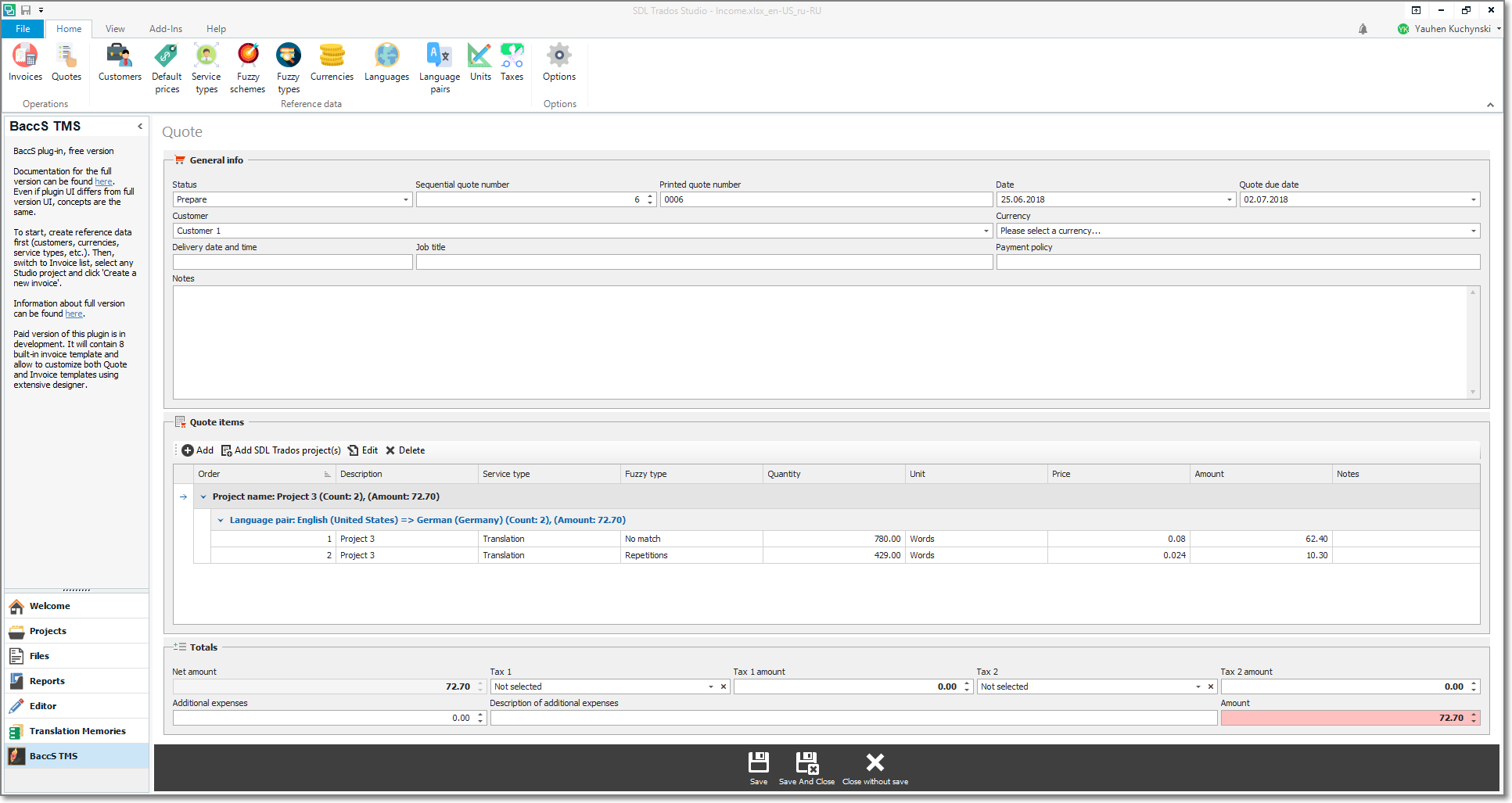Open the Currency dropdown

point(1473,231)
